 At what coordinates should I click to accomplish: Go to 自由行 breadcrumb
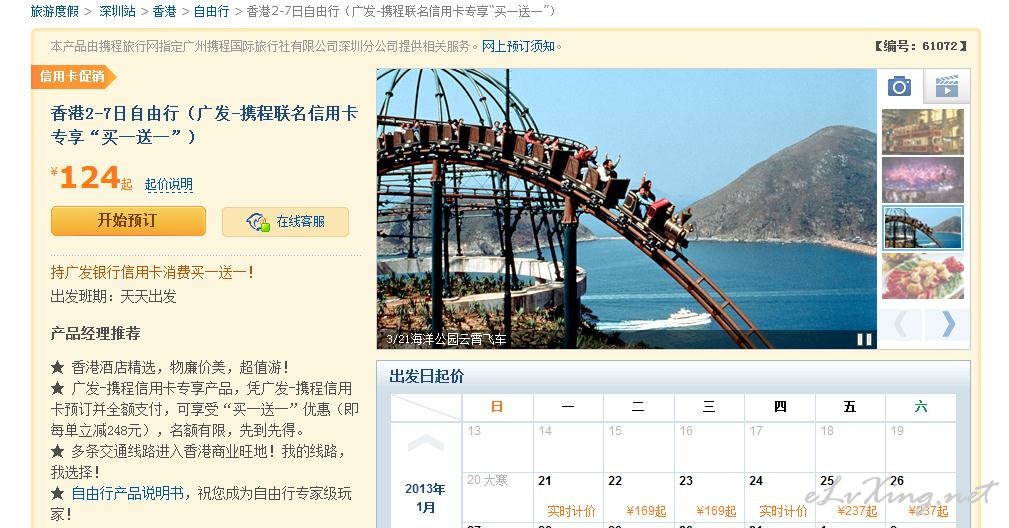pyautogui.click(x=211, y=12)
